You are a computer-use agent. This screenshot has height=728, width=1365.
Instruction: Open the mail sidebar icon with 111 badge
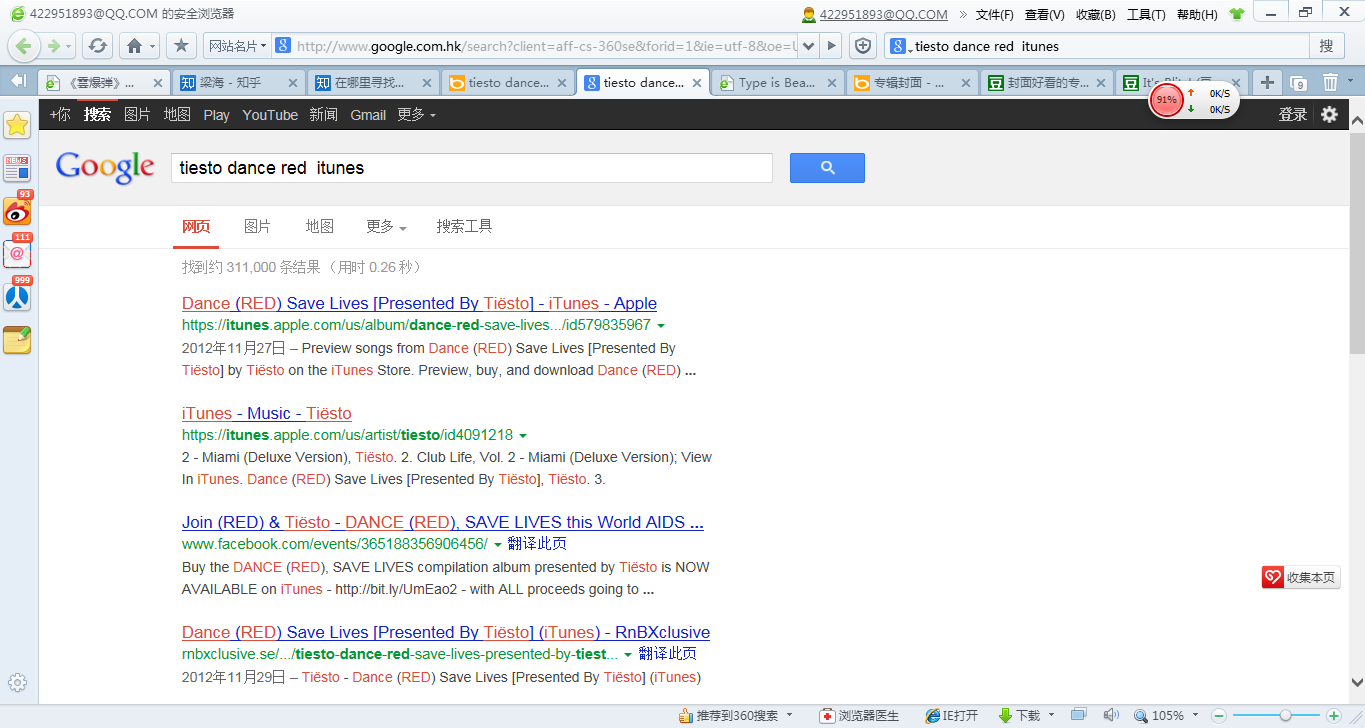[17, 253]
